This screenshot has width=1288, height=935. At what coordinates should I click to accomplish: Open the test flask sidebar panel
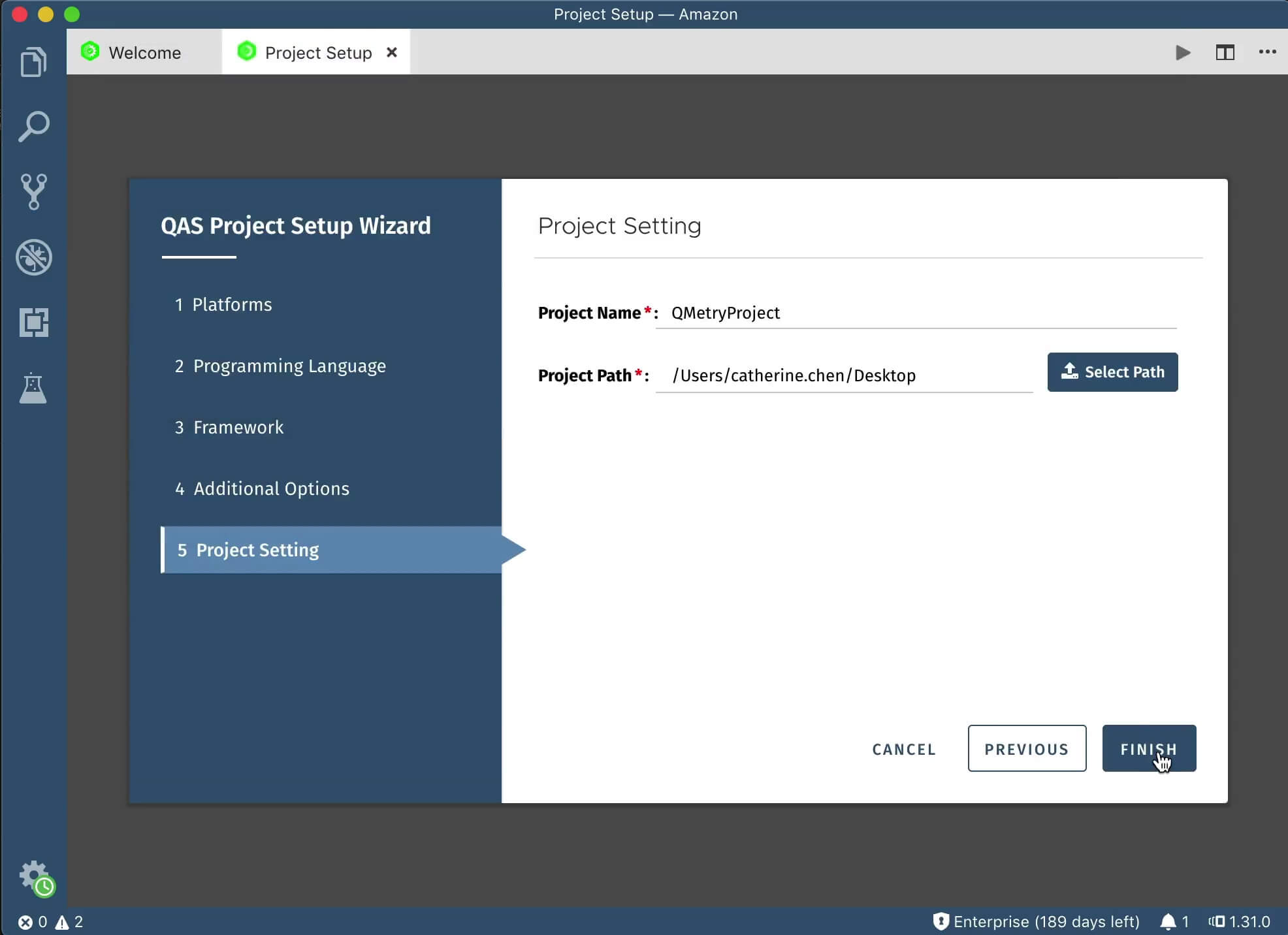[x=34, y=388]
